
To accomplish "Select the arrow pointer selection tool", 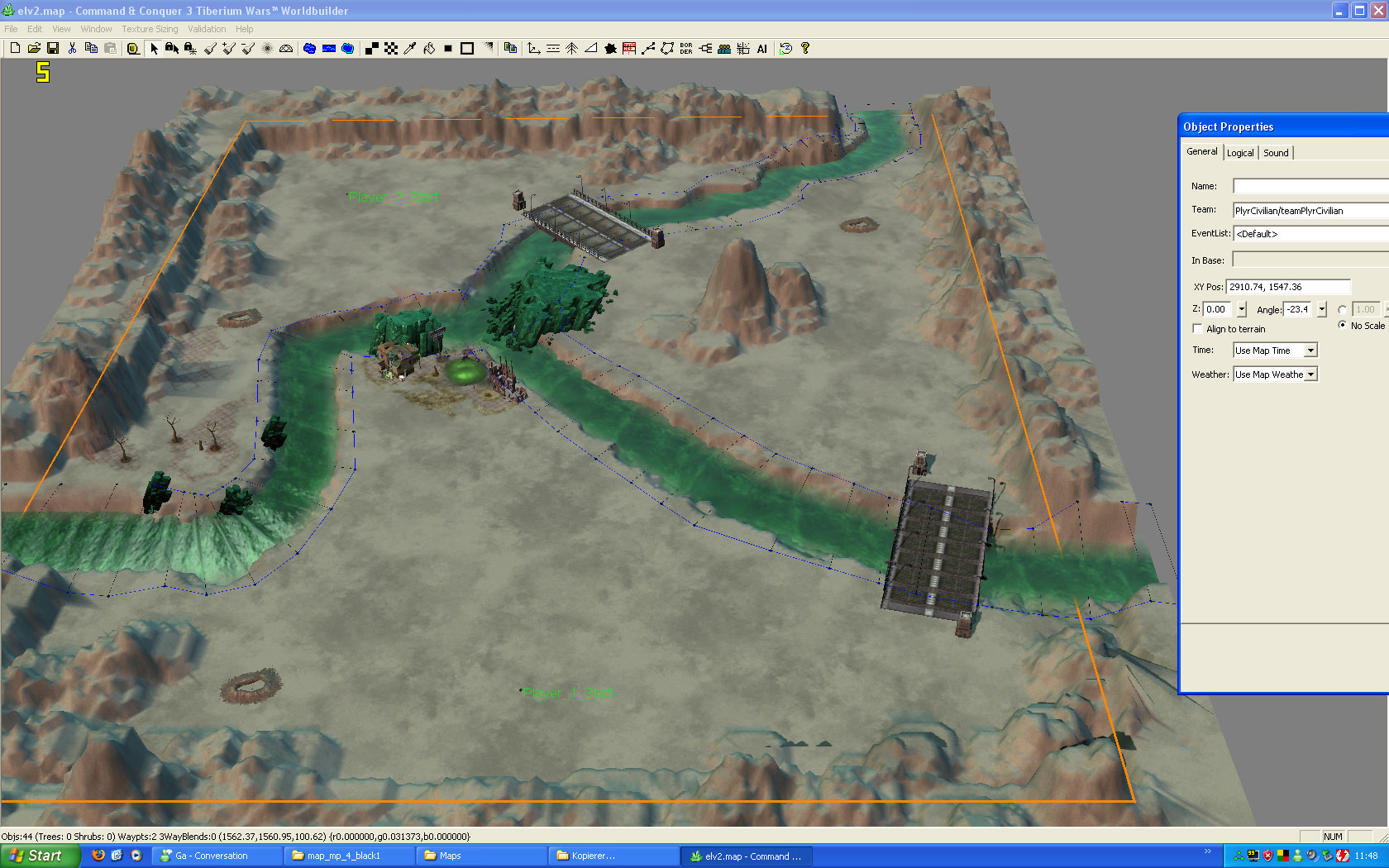I will click(154, 48).
